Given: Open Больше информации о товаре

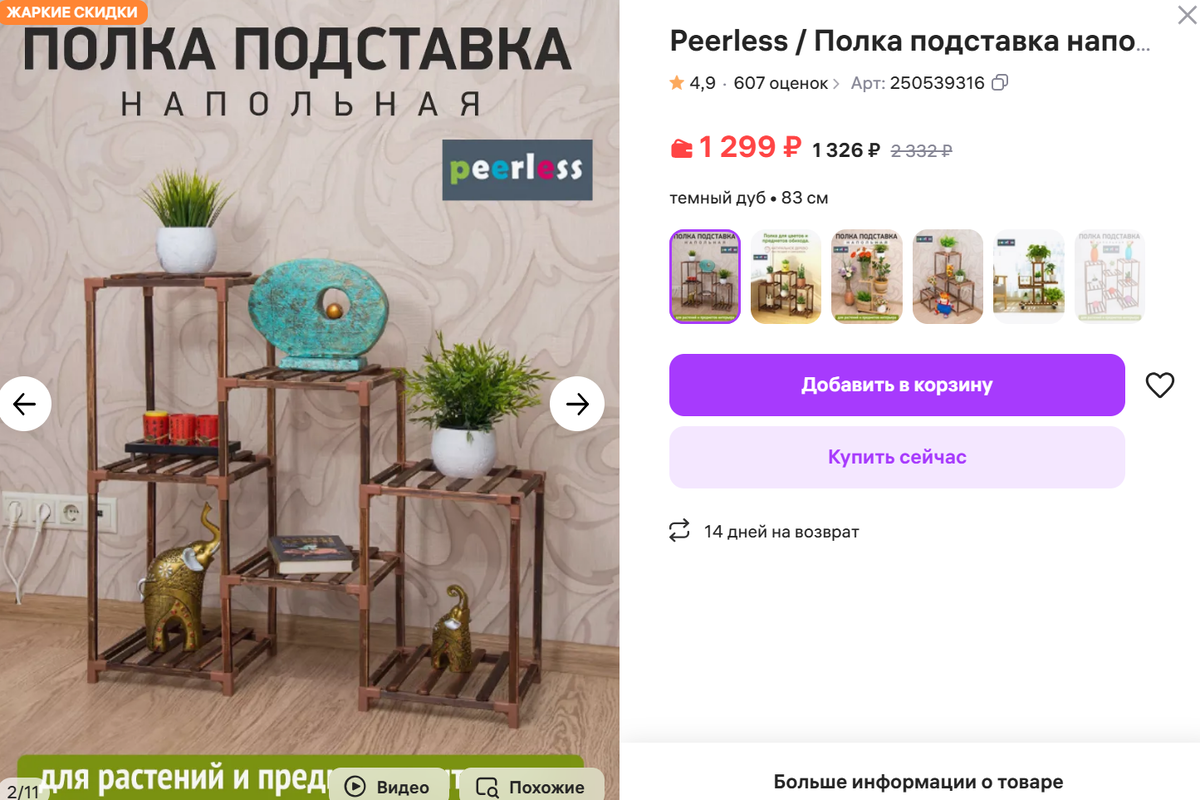Looking at the screenshot, I should (918, 782).
